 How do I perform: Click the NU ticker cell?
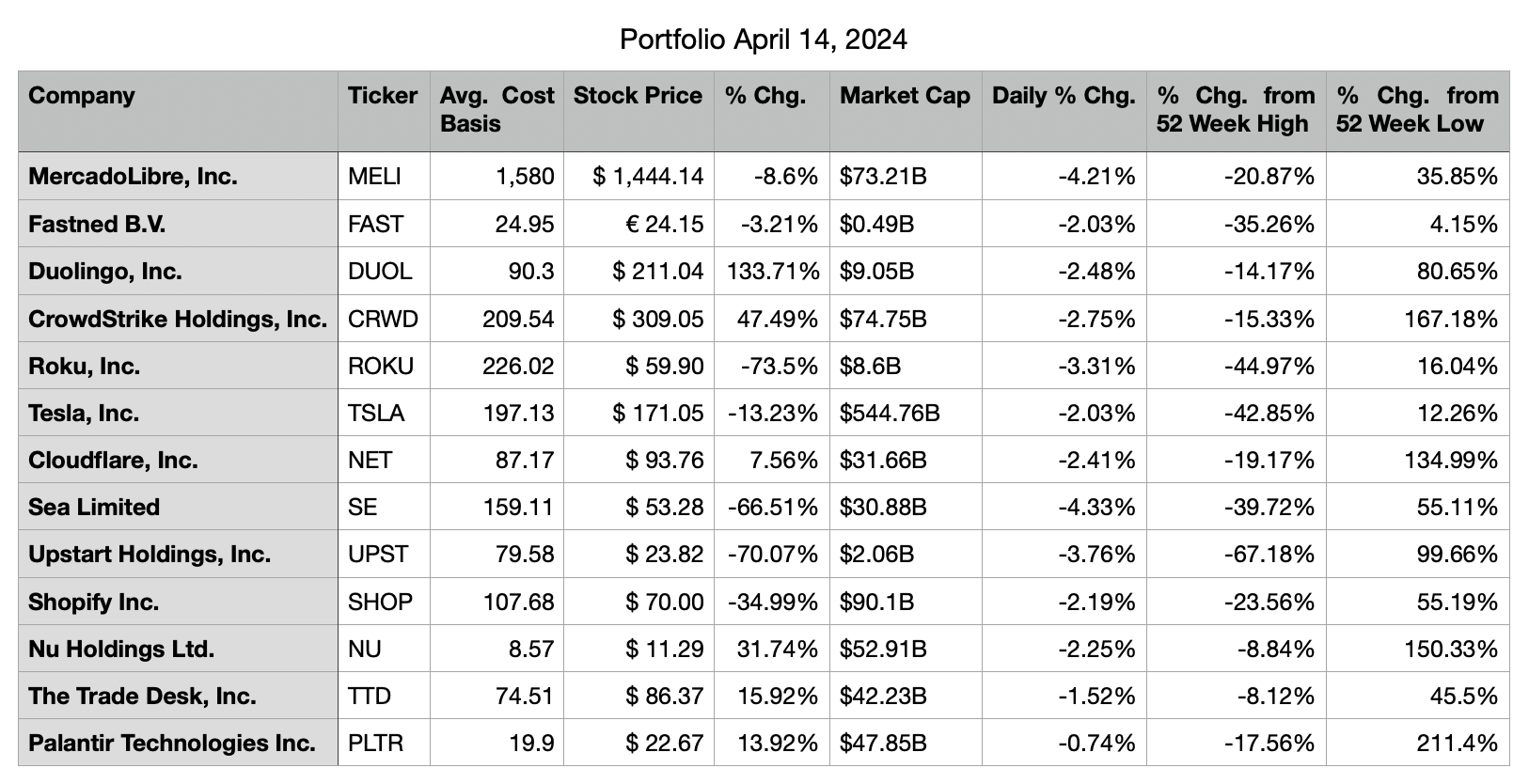[365, 650]
